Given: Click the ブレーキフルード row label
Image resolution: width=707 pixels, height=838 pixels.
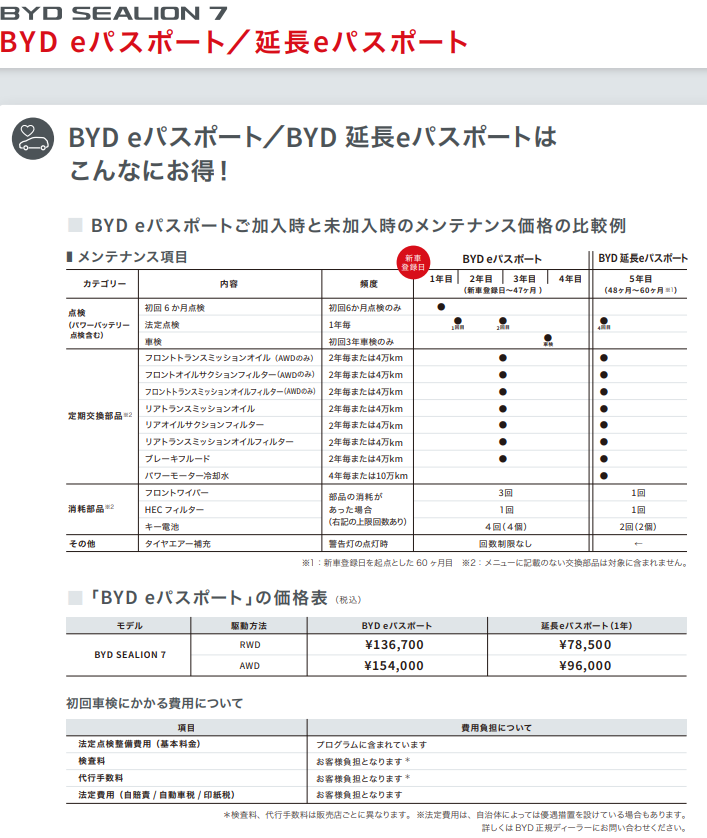Looking at the screenshot, I should point(177,459).
